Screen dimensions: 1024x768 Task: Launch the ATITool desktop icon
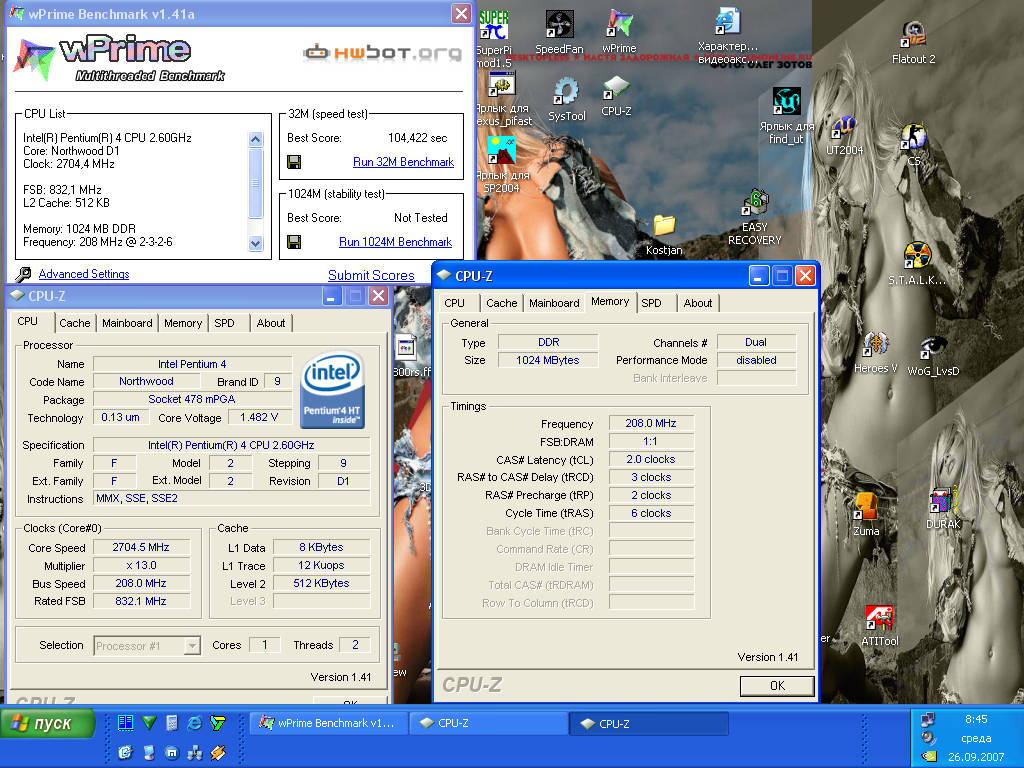(879, 618)
